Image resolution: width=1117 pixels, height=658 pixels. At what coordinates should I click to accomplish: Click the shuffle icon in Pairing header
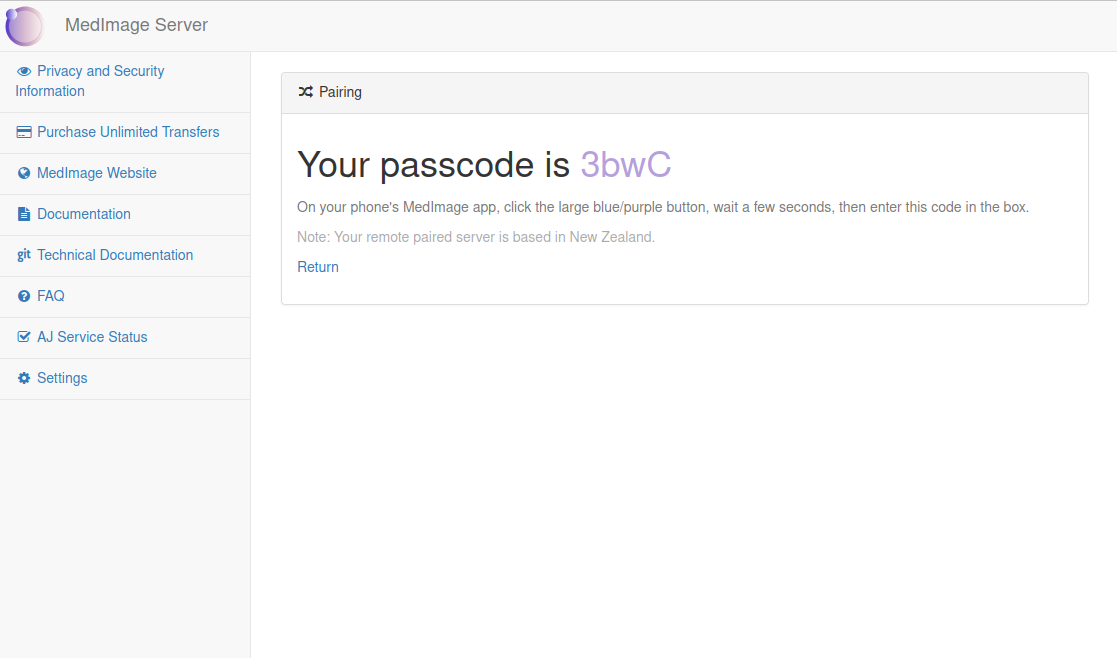(x=306, y=92)
